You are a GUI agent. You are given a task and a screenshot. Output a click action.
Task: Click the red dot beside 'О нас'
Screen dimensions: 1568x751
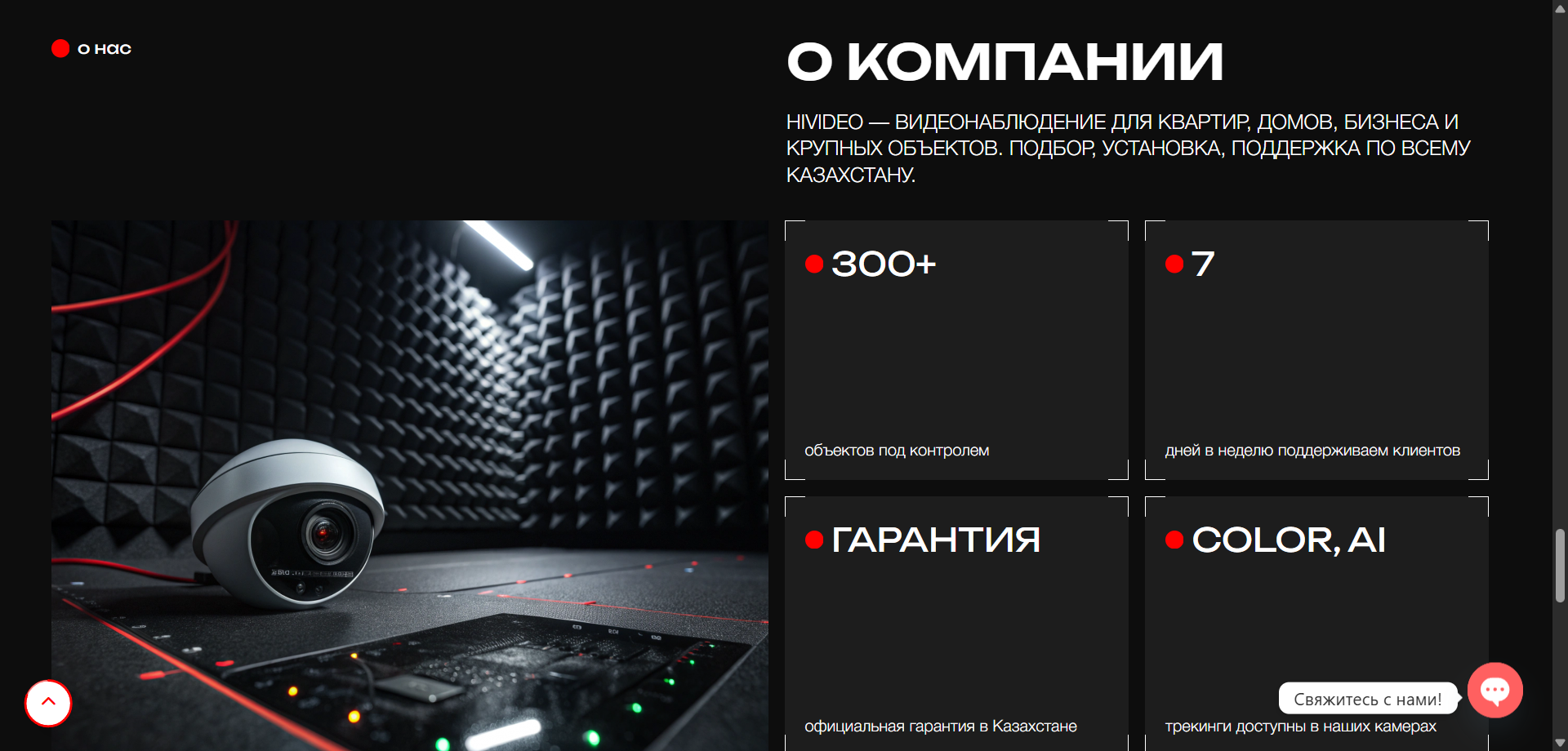[x=60, y=49]
